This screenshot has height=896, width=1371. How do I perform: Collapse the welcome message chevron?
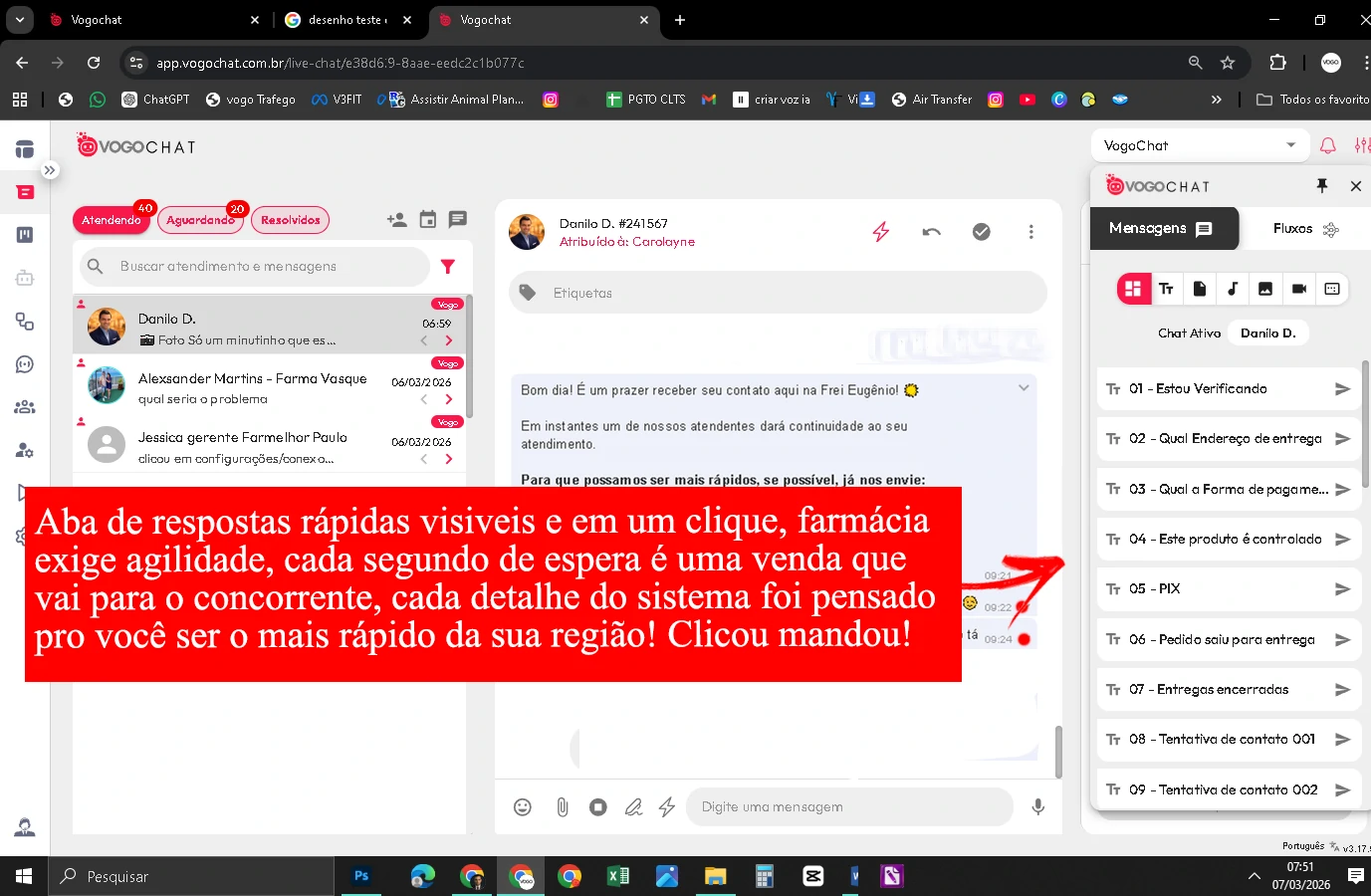[x=1024, y=388]
